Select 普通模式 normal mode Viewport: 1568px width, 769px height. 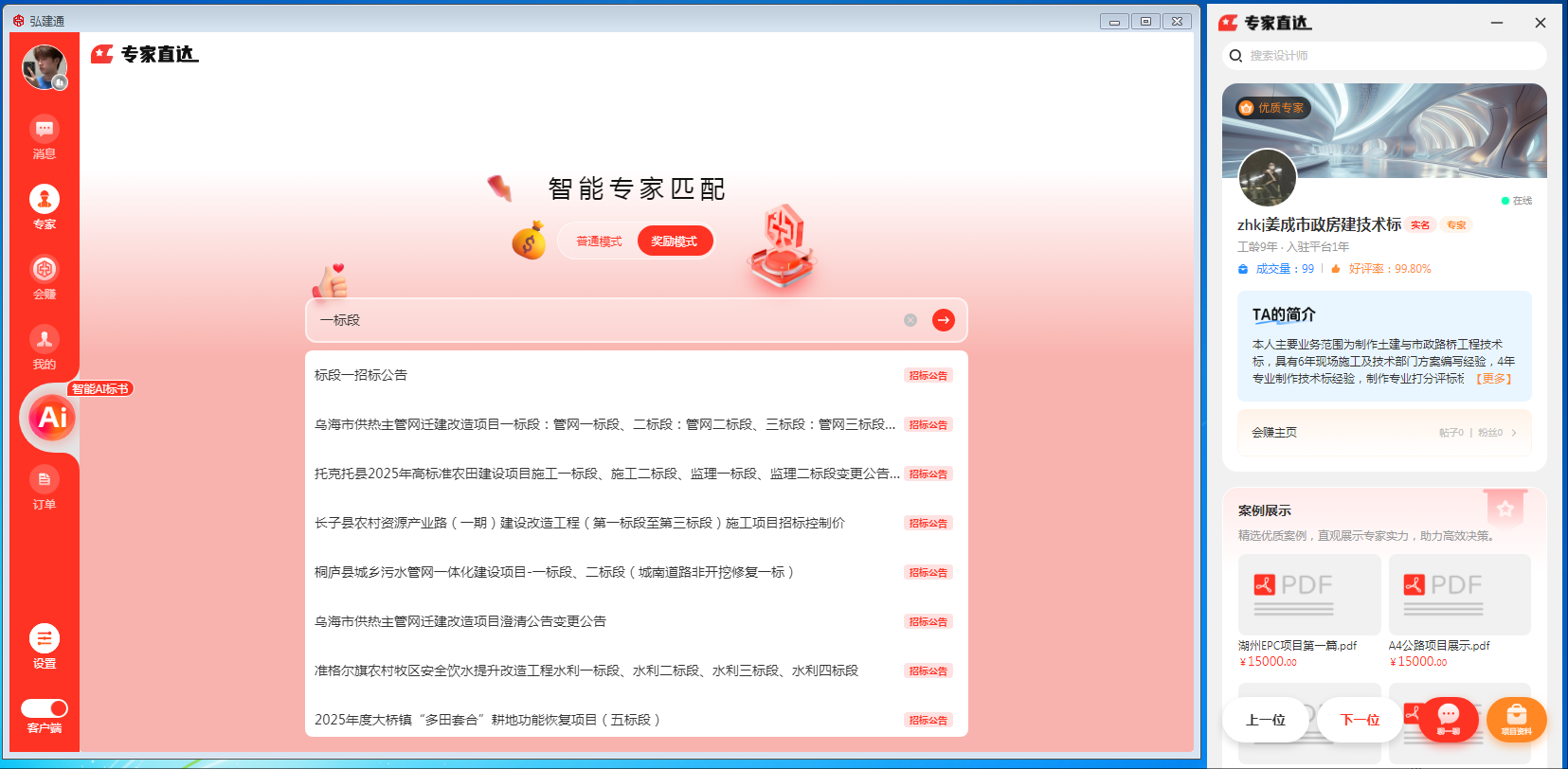(599, 241)
